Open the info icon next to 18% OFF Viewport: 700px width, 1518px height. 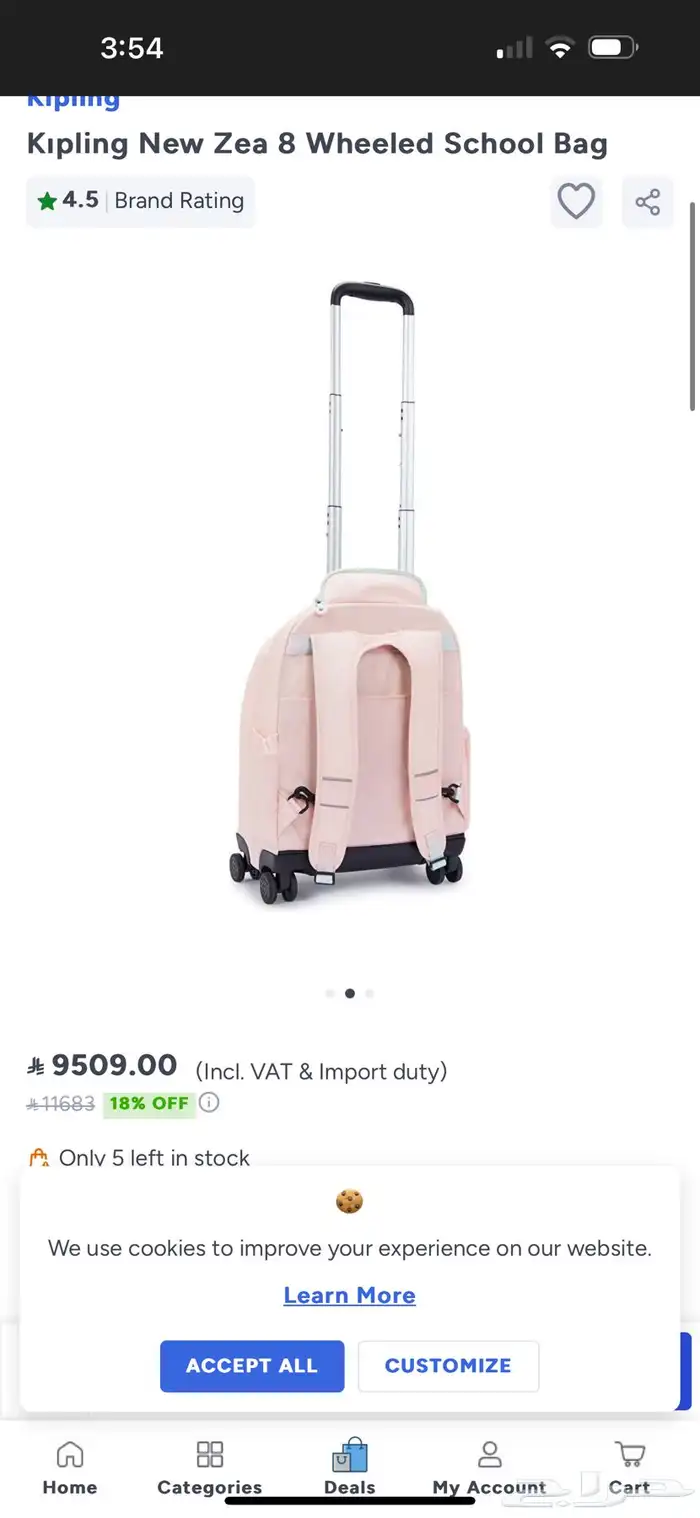click(x=208, y=1103)
